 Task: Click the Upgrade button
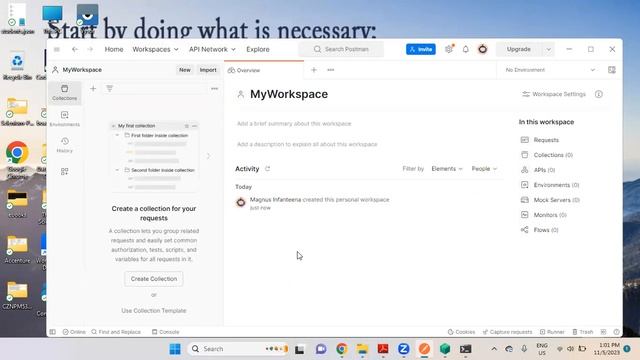pyautogui.click(x=519, y=49)
